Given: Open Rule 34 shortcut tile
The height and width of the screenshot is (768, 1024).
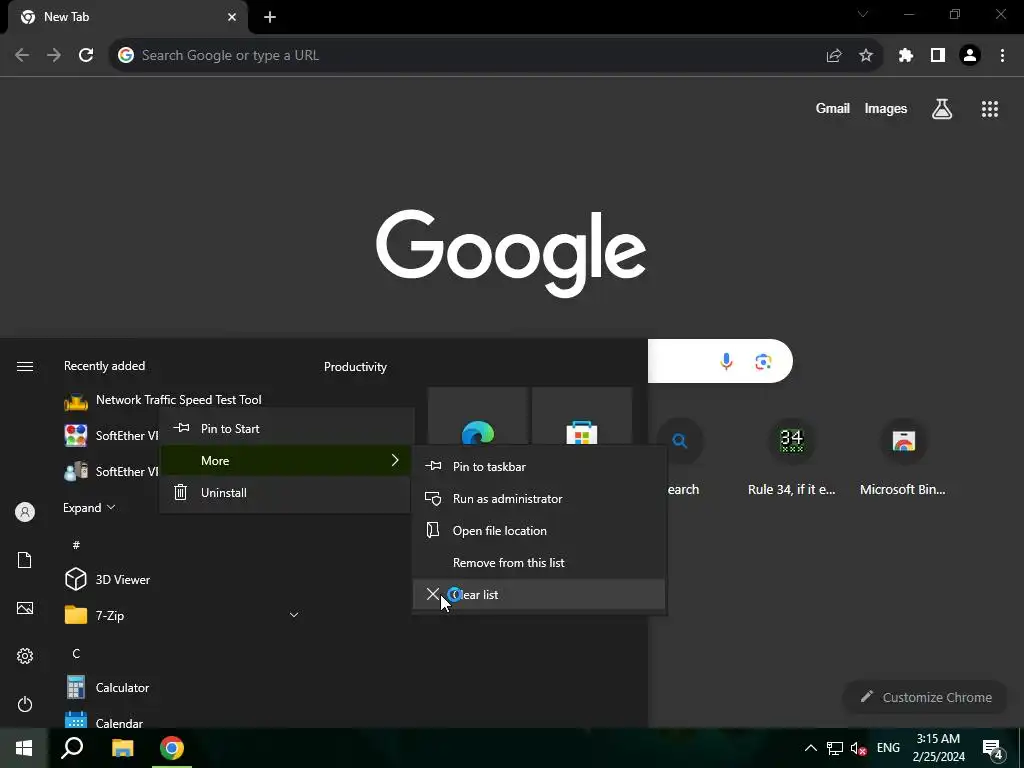Looking at the screenshot, I should 792,456.
